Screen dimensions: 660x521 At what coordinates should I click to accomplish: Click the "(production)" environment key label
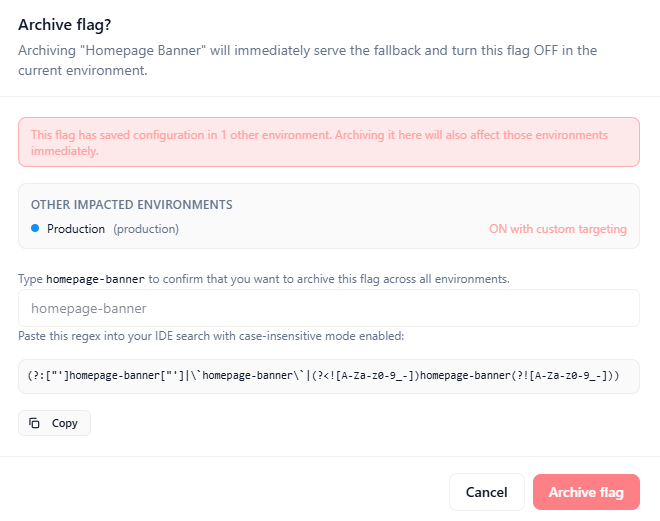coord(146,229)
